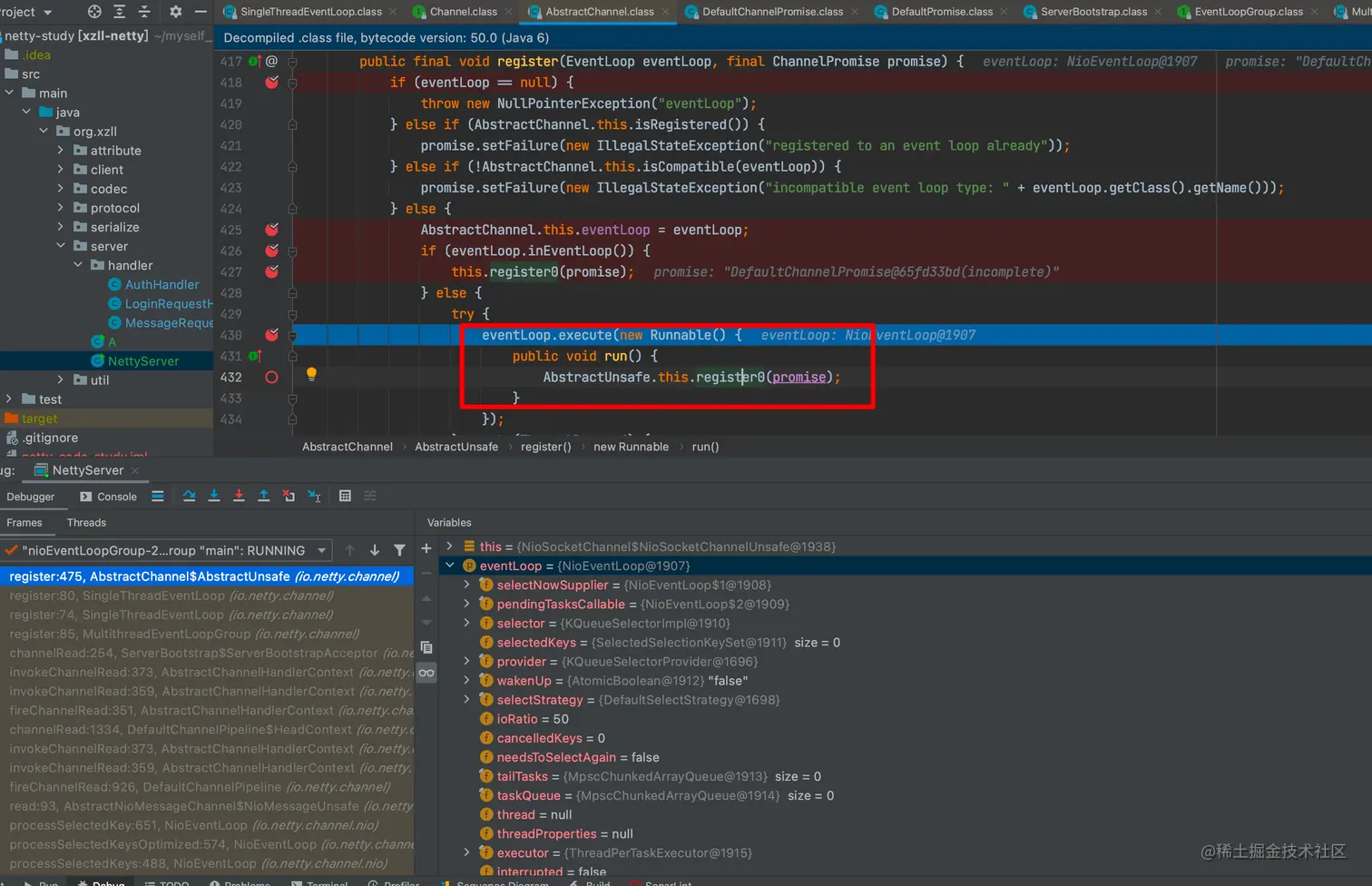Hide the Project panel with the minus icon
The height and width of the screenshot is (886, 1372).
pyautogui.click(x=201, y=12)
